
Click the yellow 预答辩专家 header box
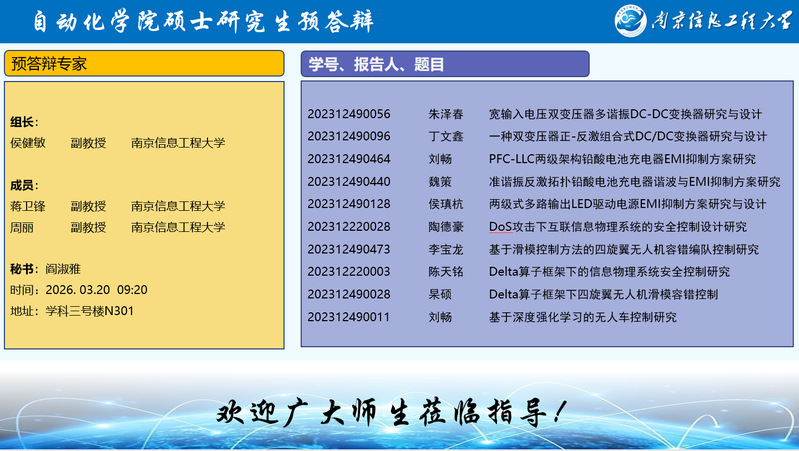144,64
